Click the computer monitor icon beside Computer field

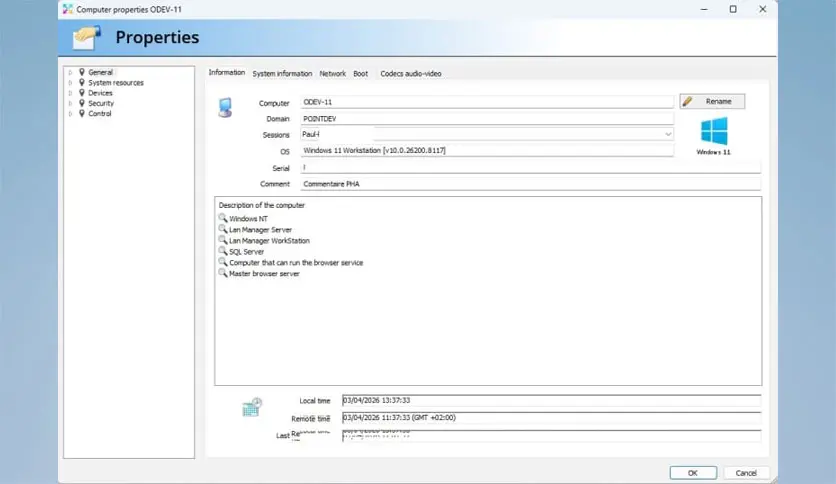(x=226, y=108)
